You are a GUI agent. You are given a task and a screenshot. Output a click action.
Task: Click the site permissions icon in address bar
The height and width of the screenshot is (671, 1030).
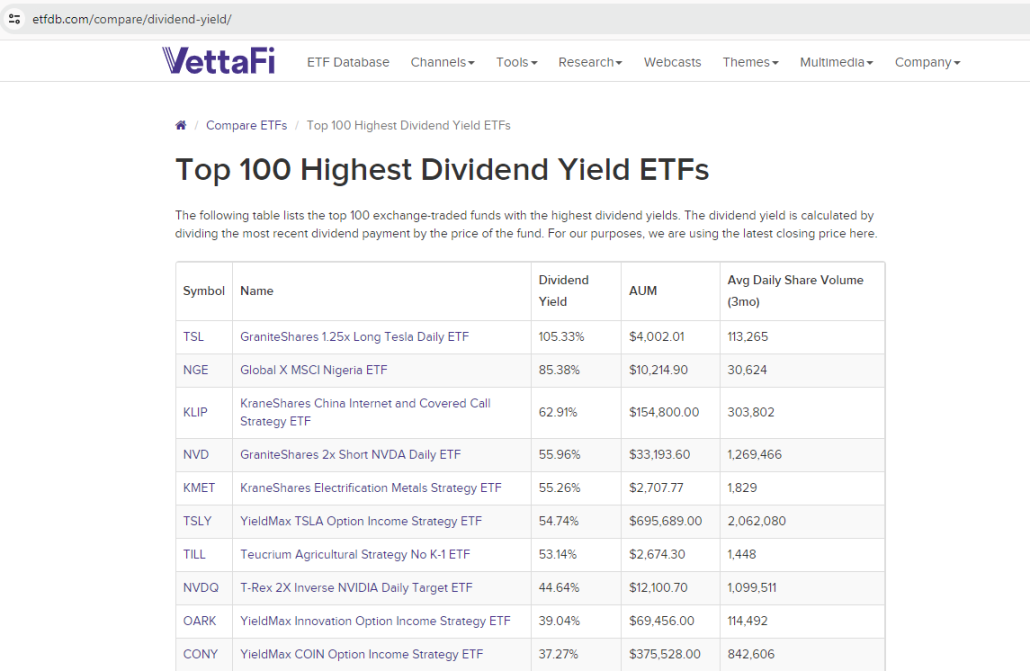14,17
